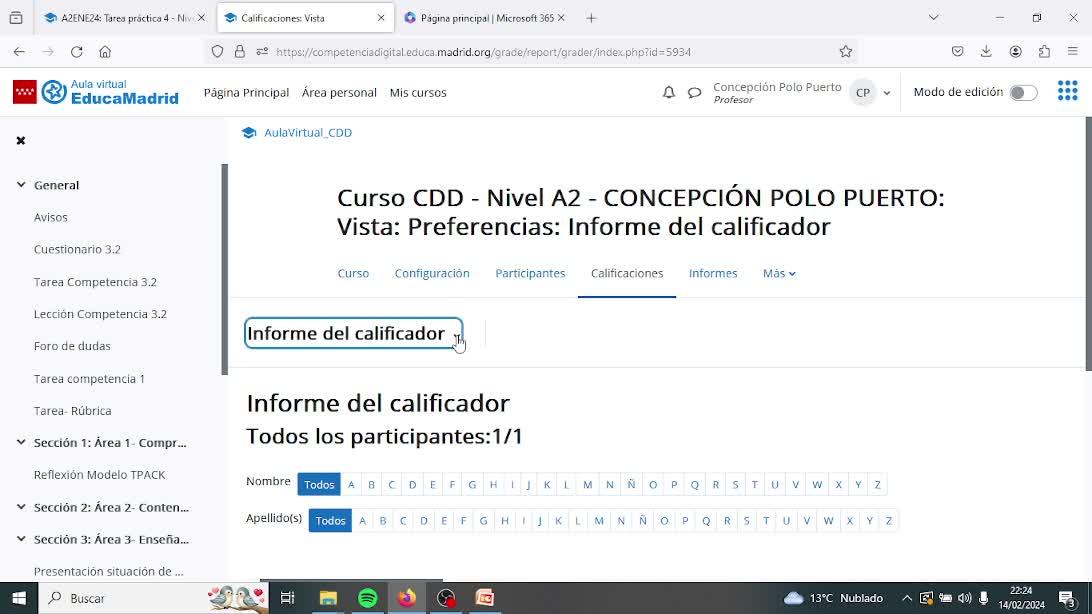Image resolution: width=1092 pixels, height=614 pixels.
Task: Expand the Más menu
Action: (x=779, y=274)
